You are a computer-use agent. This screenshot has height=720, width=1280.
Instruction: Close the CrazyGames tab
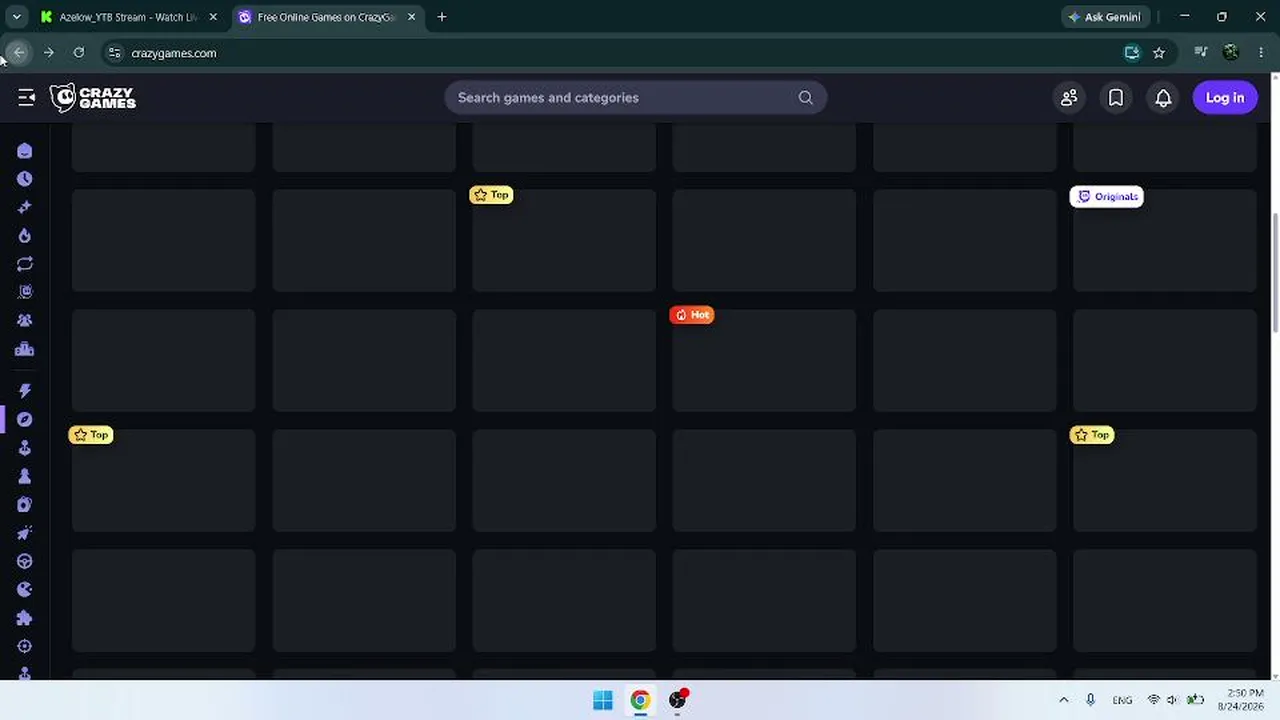click(x=411, y=17)
